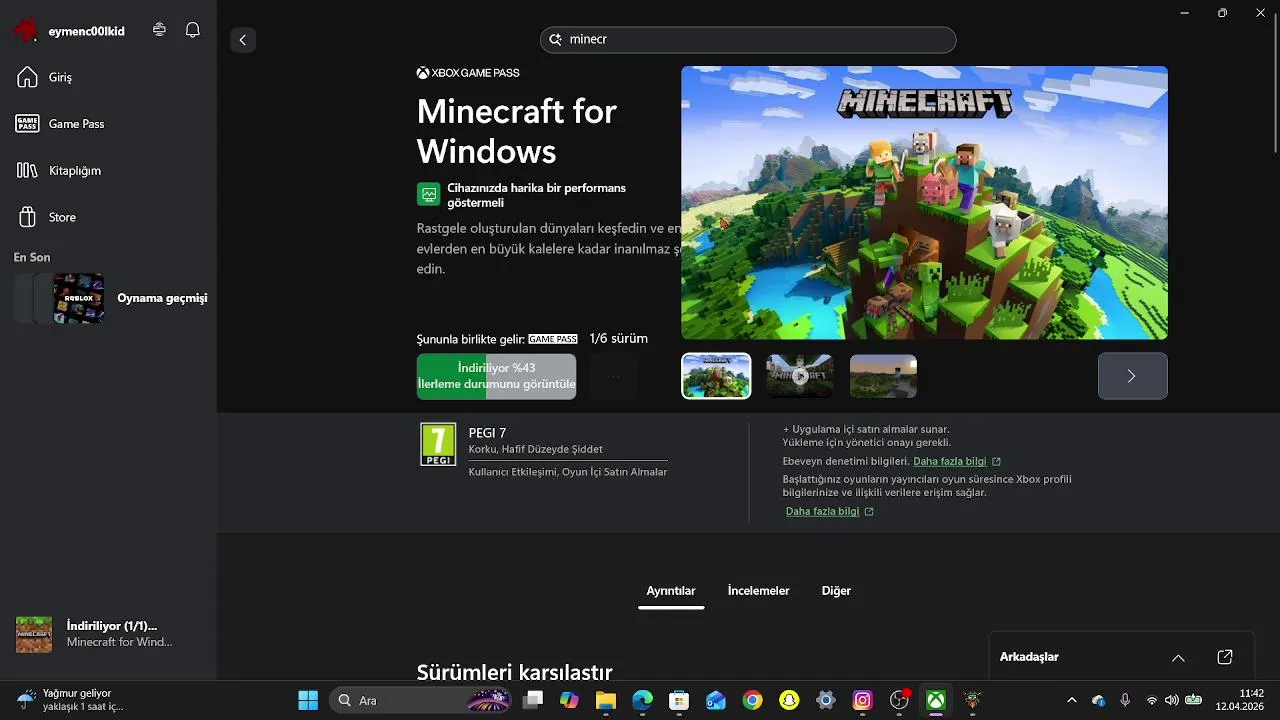Open File Explorer from taskbar
The height and width of the screenshot is (720, 1280).
[x=606, y=700]
